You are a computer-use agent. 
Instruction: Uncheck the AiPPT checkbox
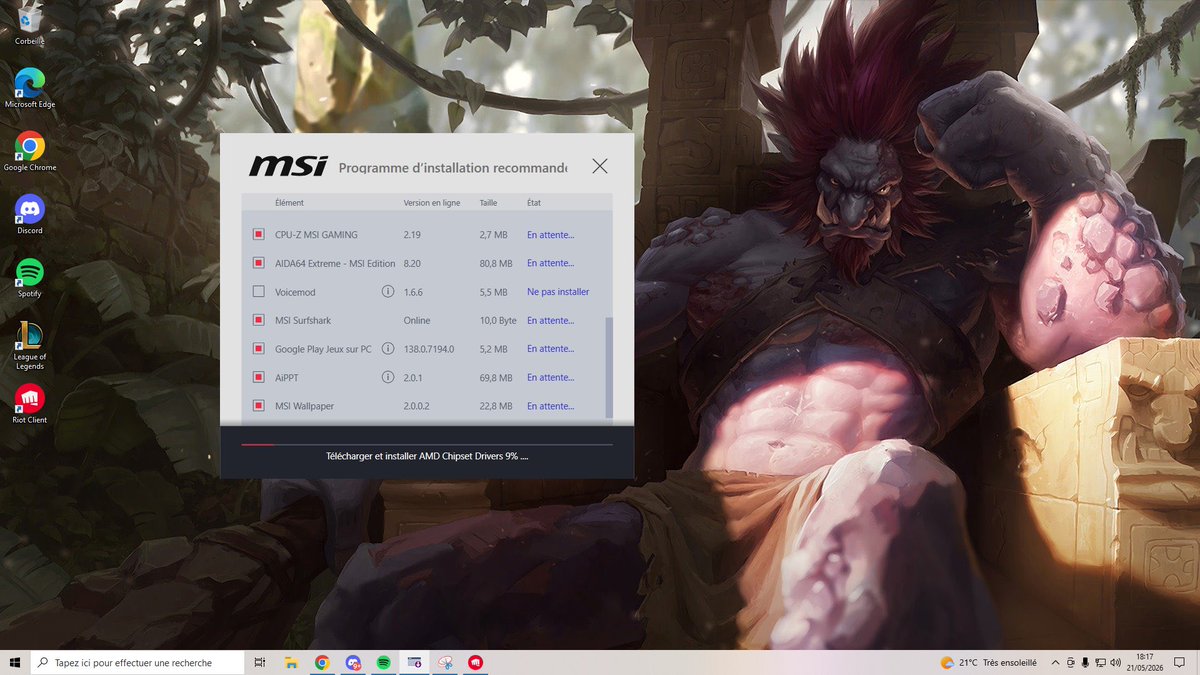(258, 377)
